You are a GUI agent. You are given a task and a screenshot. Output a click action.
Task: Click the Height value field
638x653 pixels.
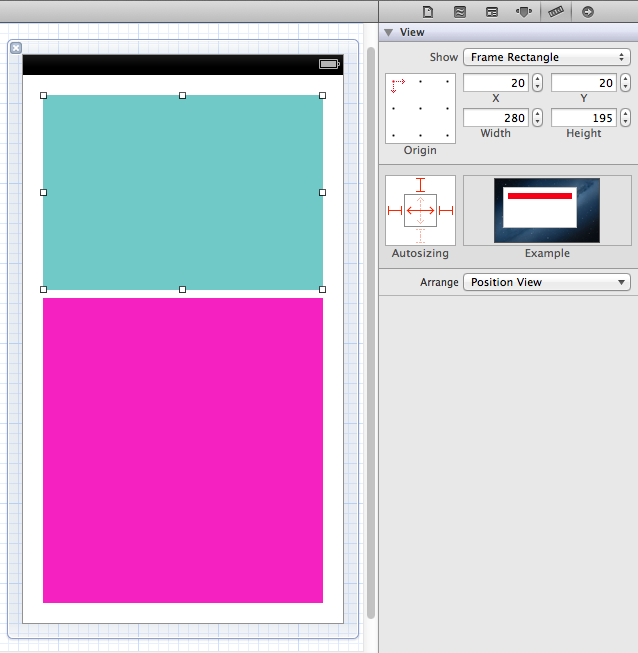(583, 118)
